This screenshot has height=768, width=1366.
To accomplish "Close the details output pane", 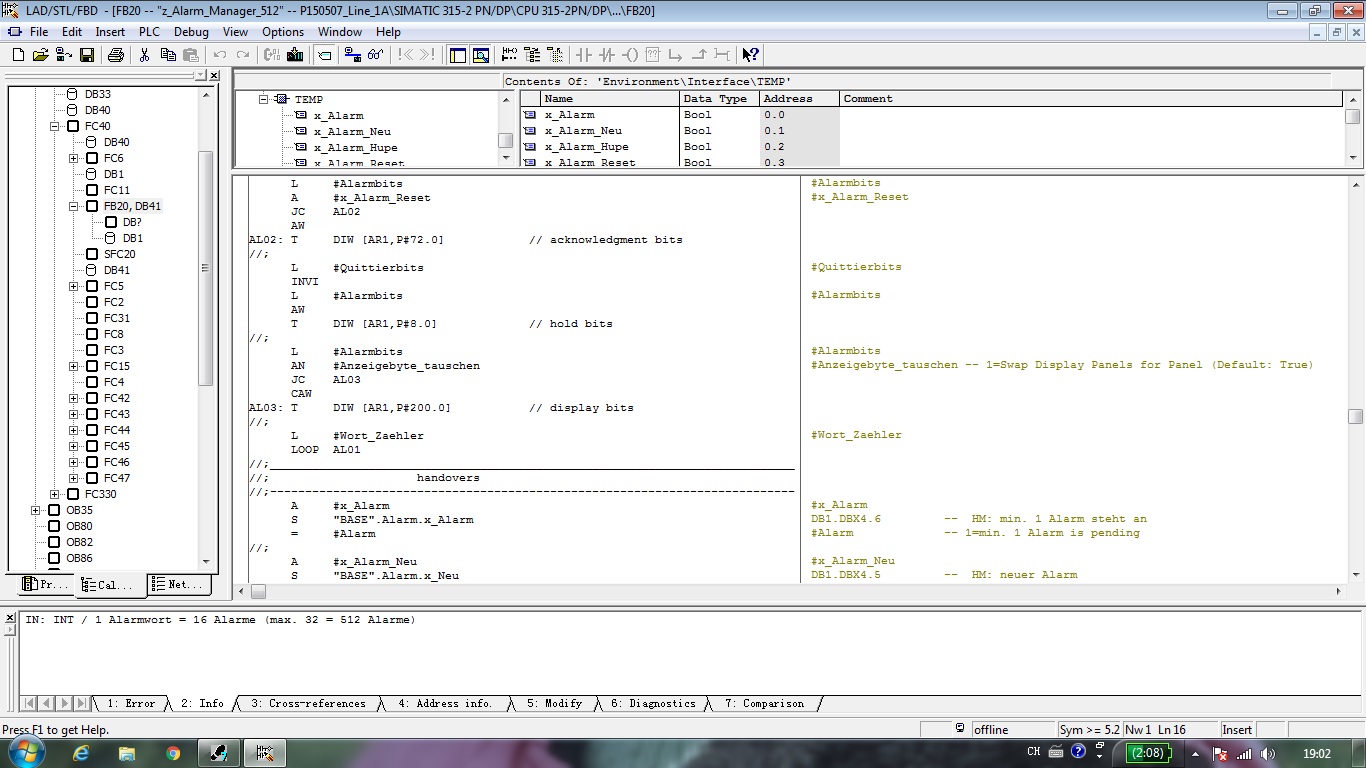I will tap(9, 617).
